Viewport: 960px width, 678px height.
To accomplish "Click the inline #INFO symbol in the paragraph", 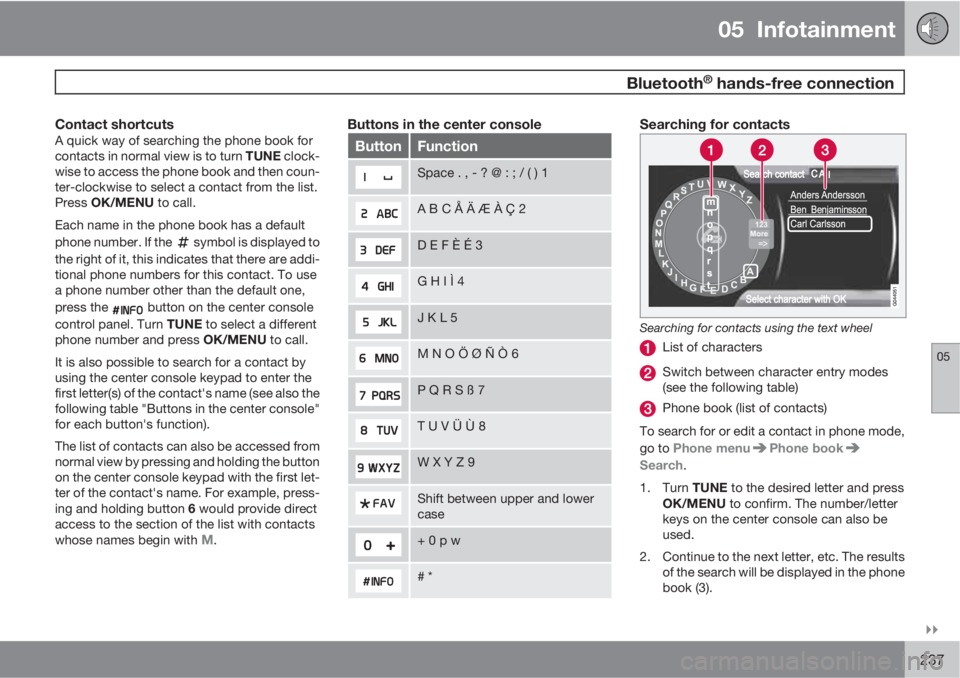I will pos(127,309).
